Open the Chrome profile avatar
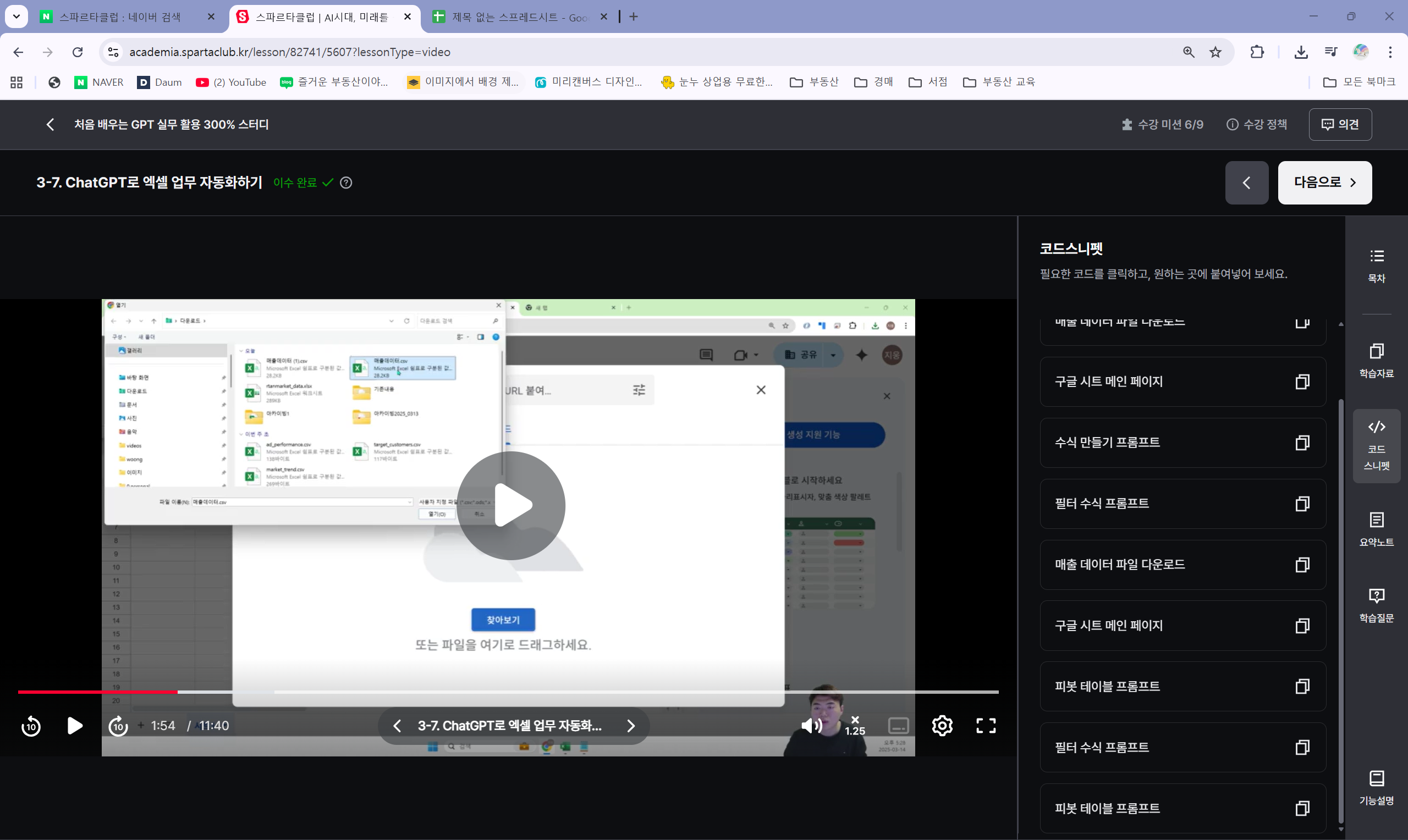 [x=1361, y=52]
